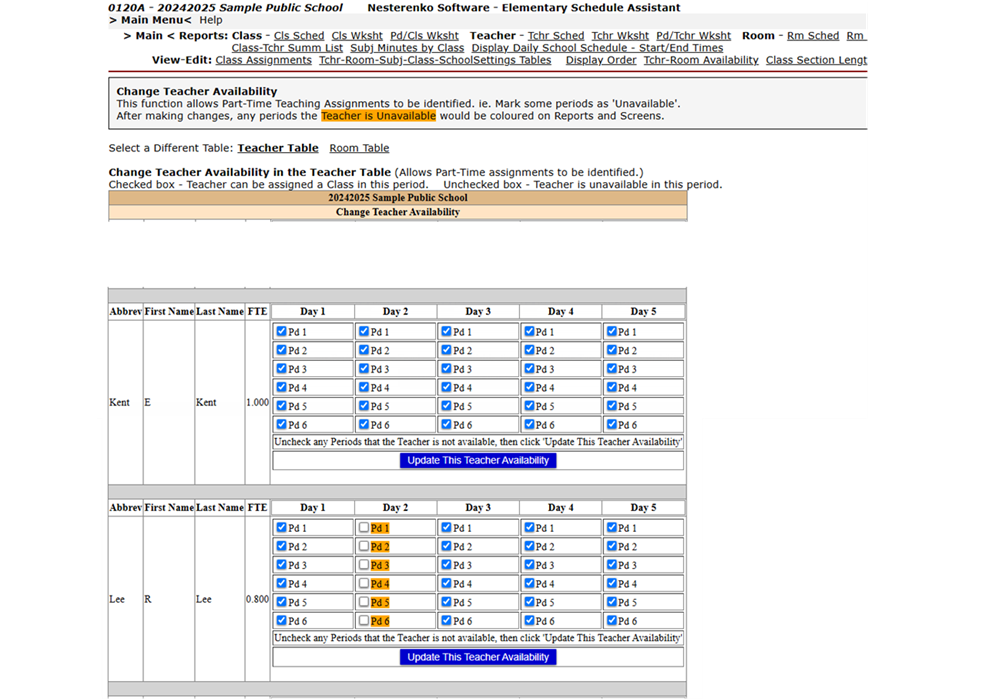
Task: Click Update This Teacher Availability for Kent
Action: point(478,461)
